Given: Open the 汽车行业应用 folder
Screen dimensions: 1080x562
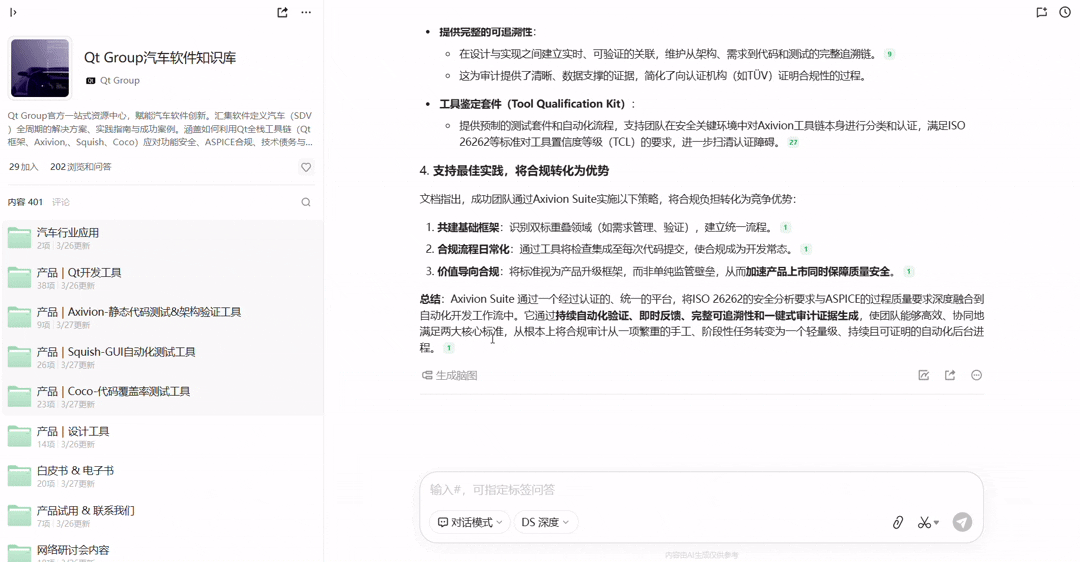Looking at the screenshot, I should (163, 238).
